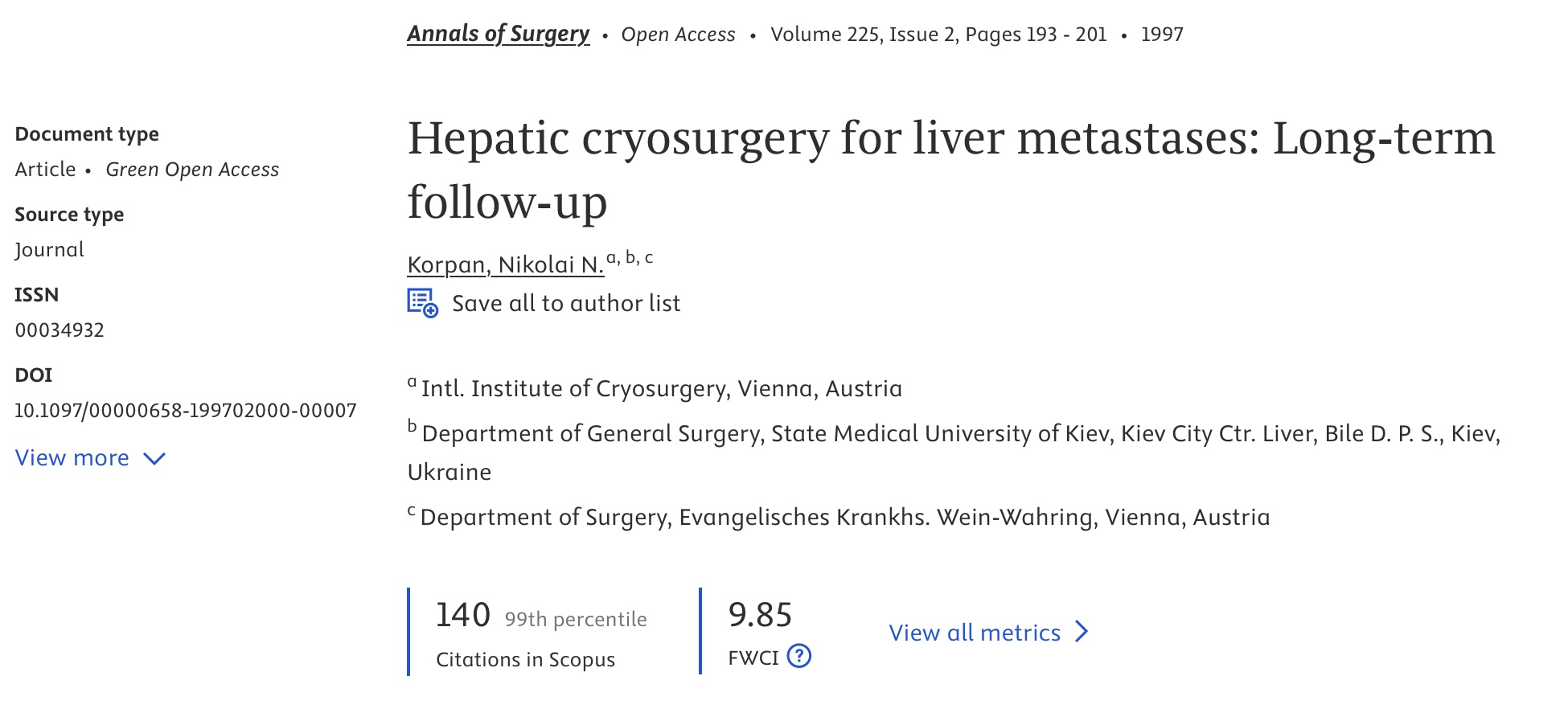Screen dimensions: 1568x717
Task: Click the Save to author list icon
Action: [422, 303]
